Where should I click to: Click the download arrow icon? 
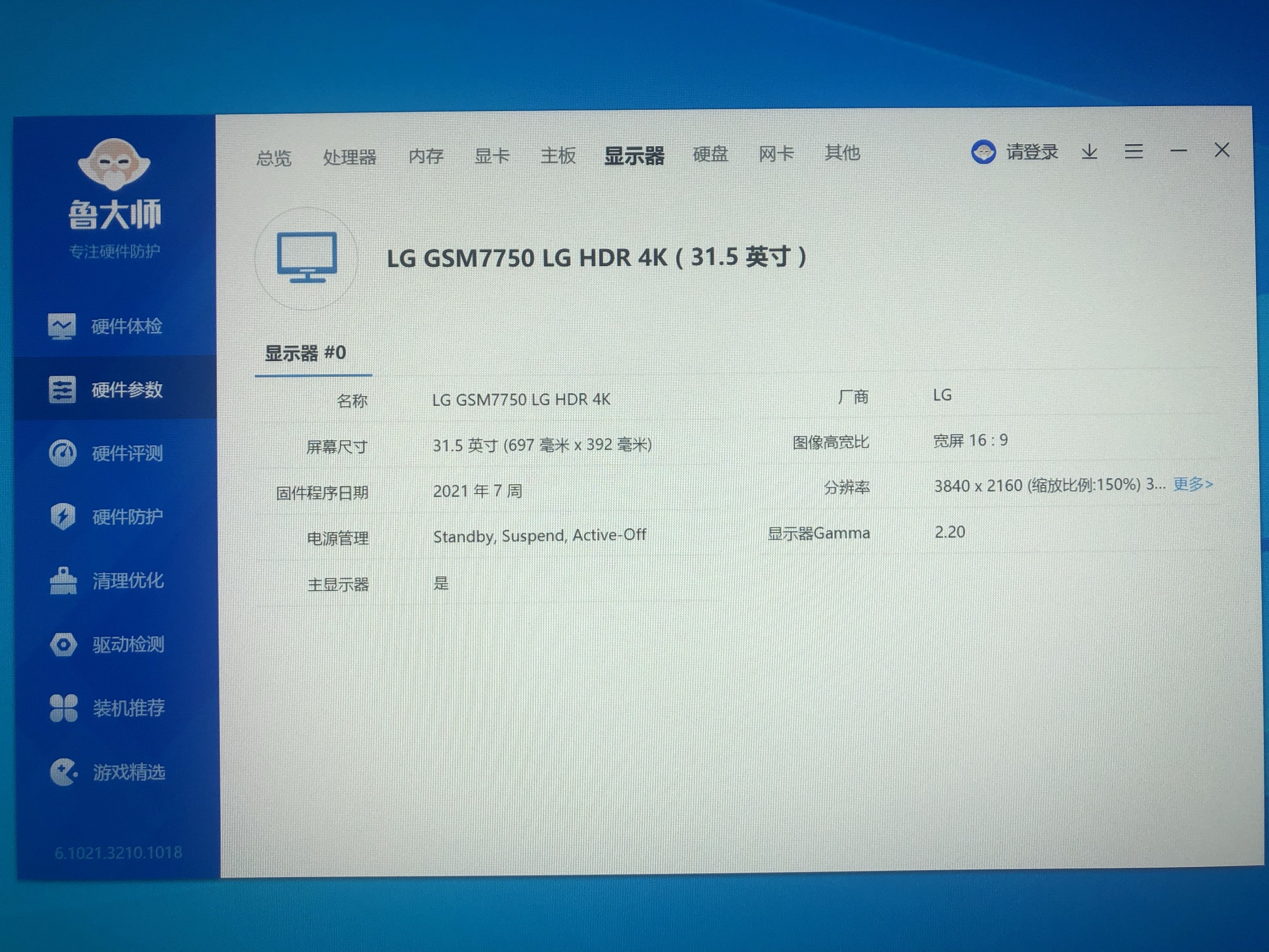click(x=1089, y=152)
